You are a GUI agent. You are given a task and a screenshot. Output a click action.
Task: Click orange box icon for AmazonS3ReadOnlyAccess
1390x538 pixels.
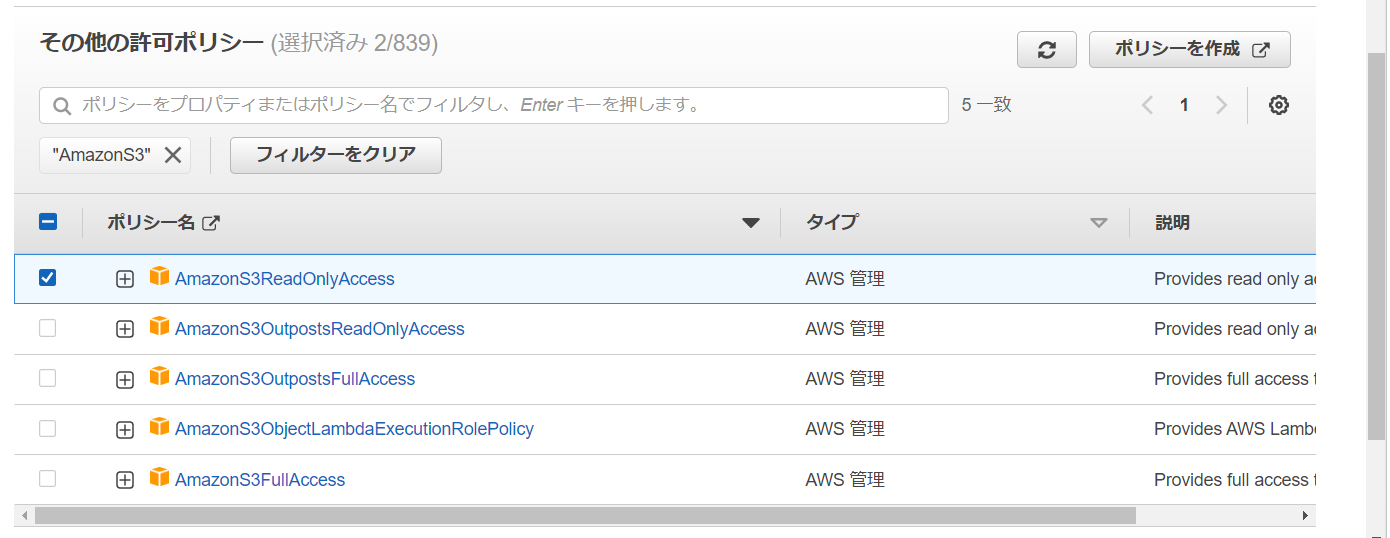point(159,276)
